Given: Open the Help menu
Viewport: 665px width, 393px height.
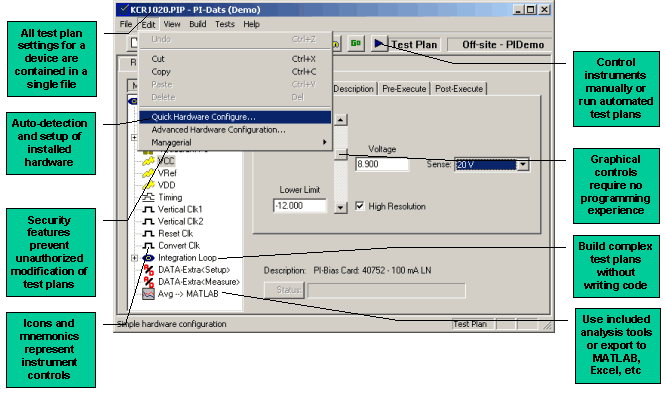Looking at the screenshot, I should click(251, 24).
